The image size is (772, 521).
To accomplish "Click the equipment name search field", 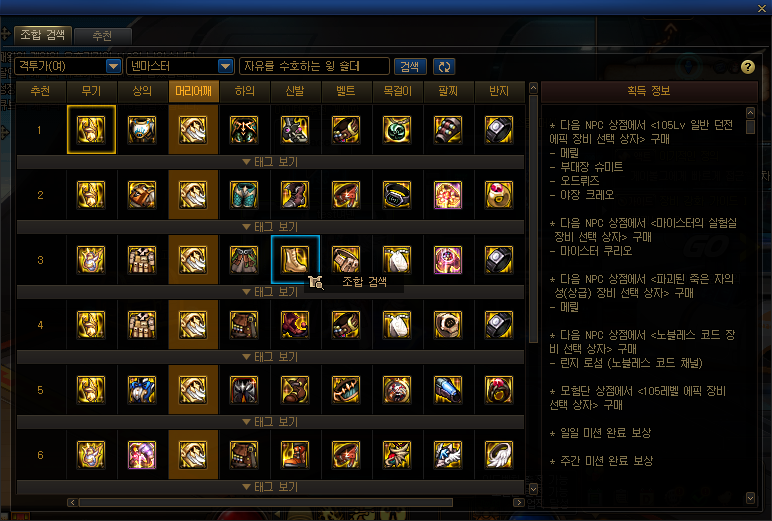I will point(314,66).
